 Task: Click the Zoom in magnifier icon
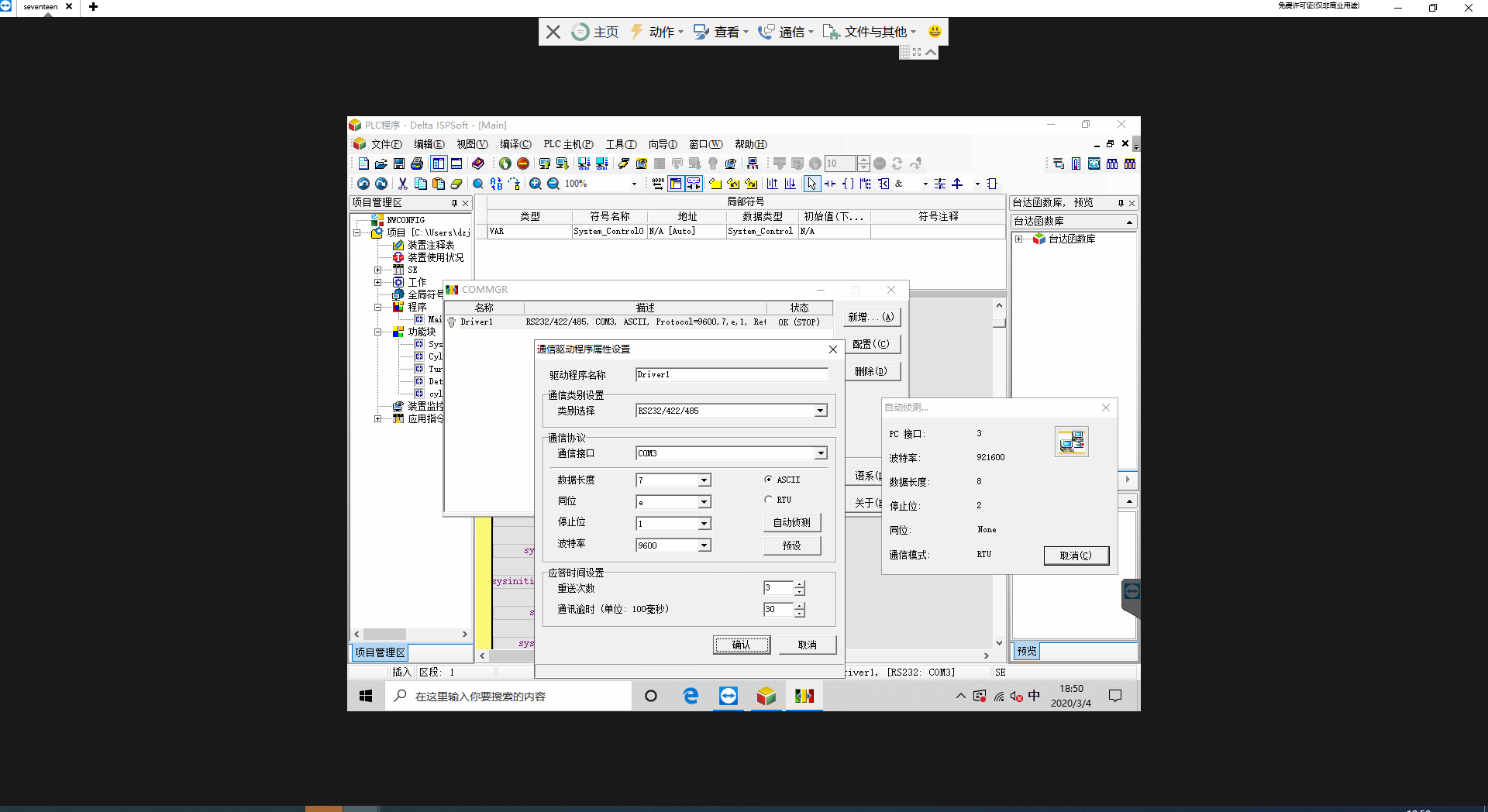[536, 184]
